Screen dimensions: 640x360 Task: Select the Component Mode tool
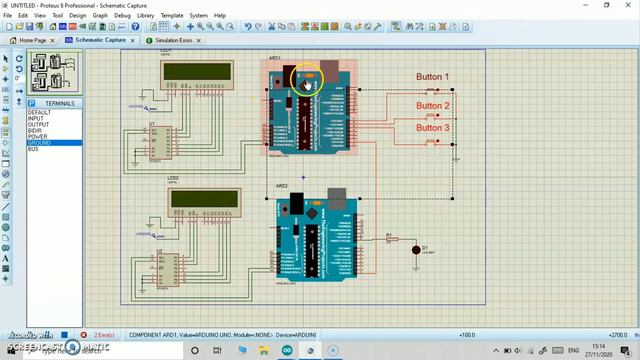click(x=6, y=69)
